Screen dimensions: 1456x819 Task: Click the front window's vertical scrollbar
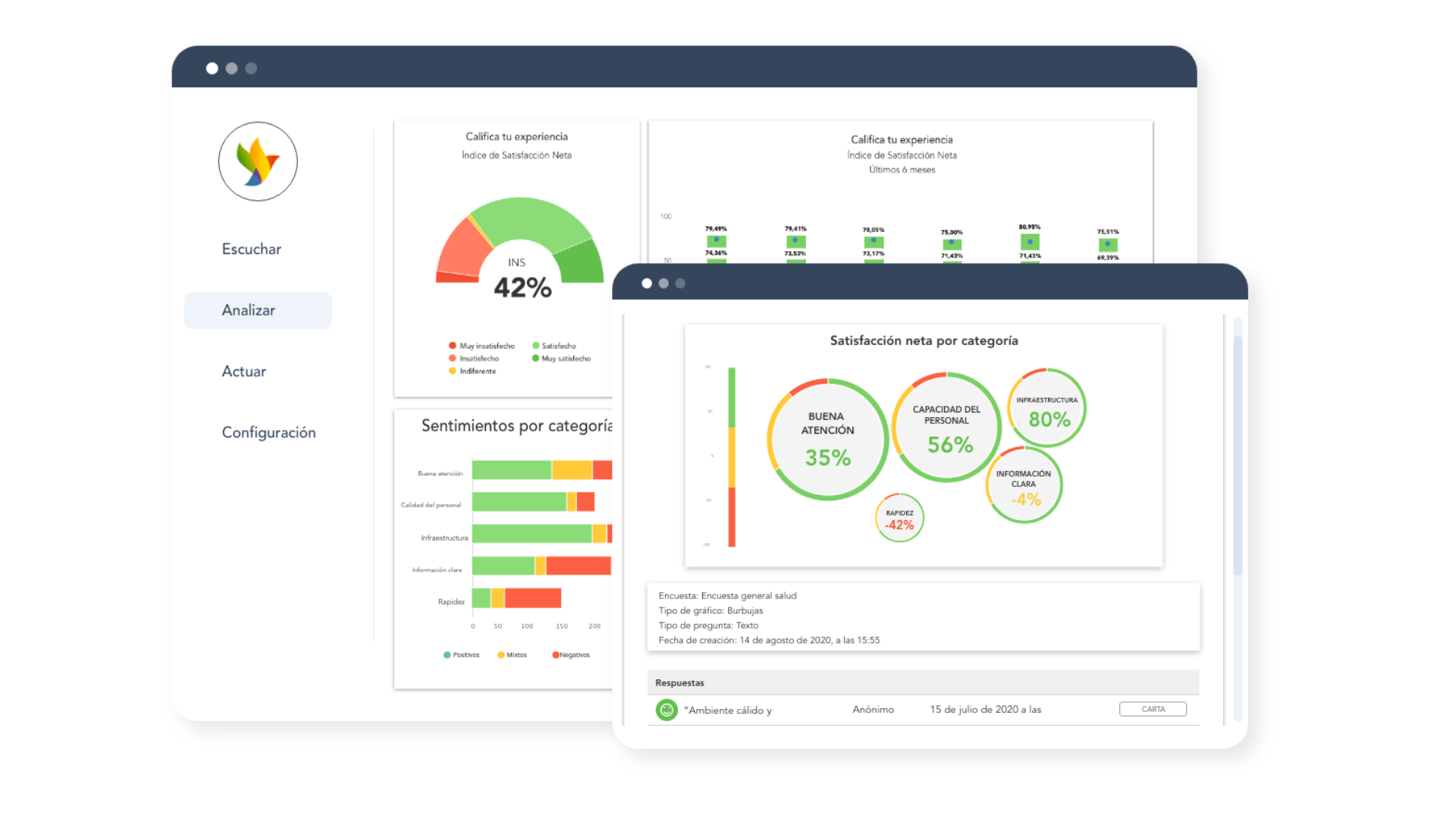1238,455
